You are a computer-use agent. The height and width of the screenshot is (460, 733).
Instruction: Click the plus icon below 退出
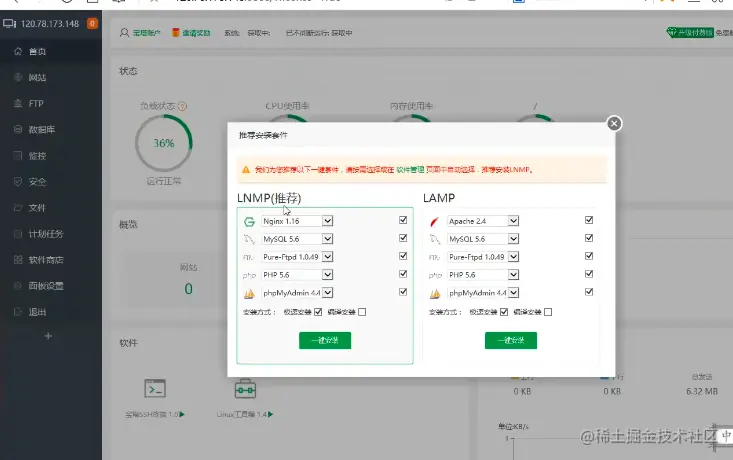point(48,336)
